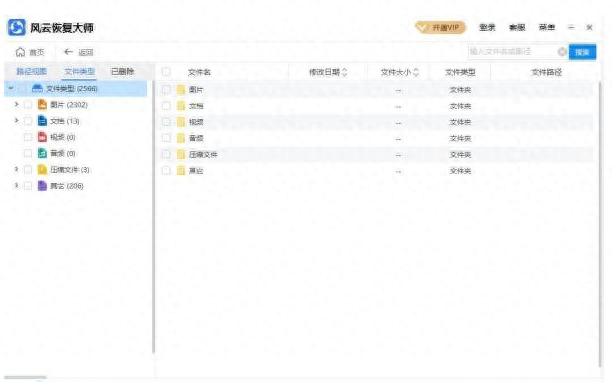
Task: Click the 风云恢复大师 app logo
Action: coord(16,27)
